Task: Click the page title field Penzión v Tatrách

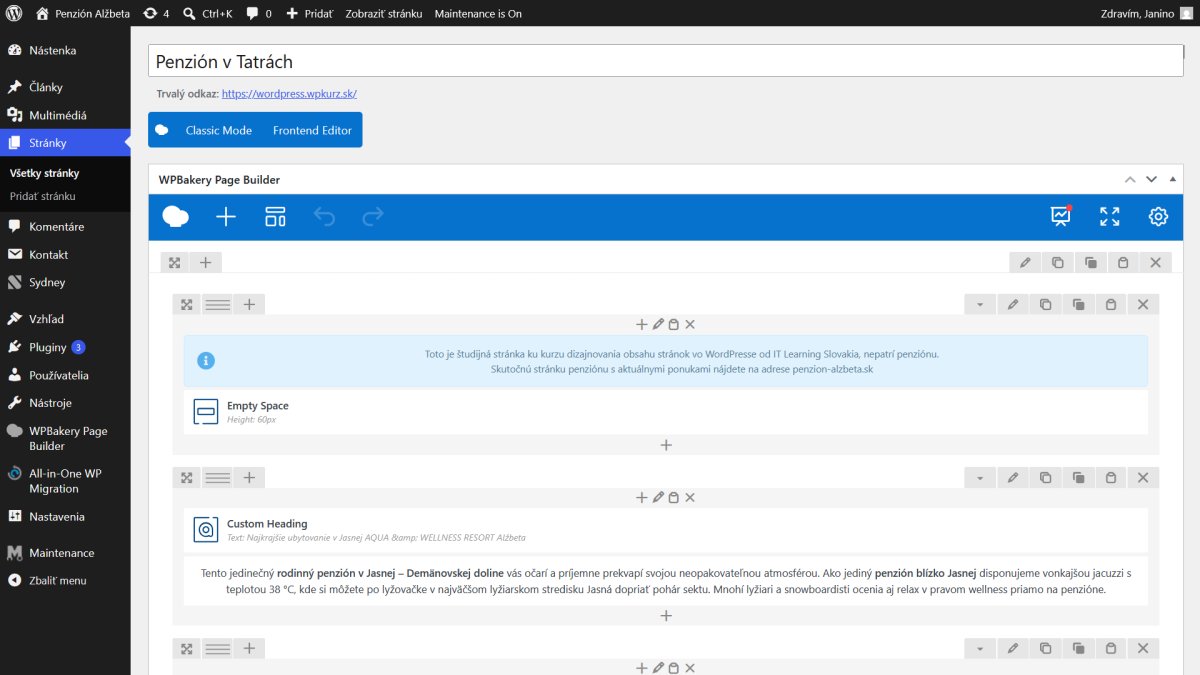Action: click(x=666, y=61)
